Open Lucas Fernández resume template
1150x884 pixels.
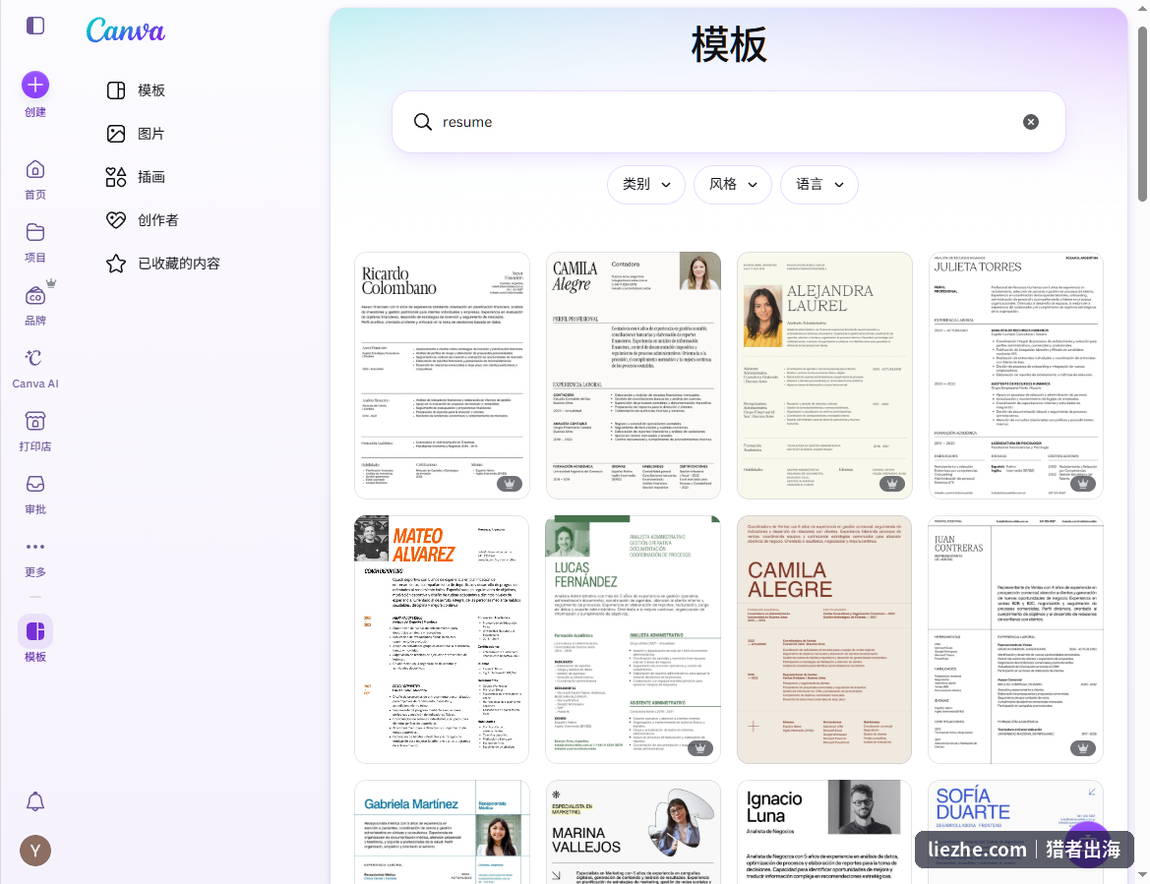(633, 640)
